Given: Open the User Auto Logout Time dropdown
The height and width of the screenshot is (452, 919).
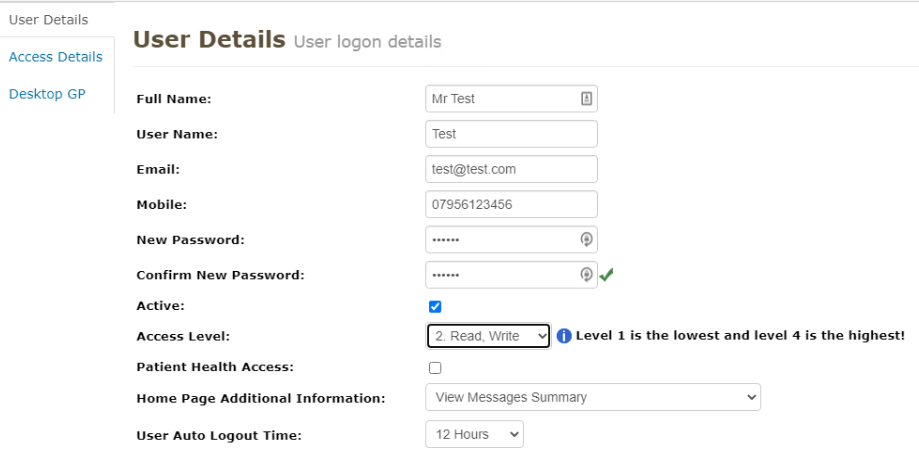Looking at the screenshot, I should [x=474, y=434].
